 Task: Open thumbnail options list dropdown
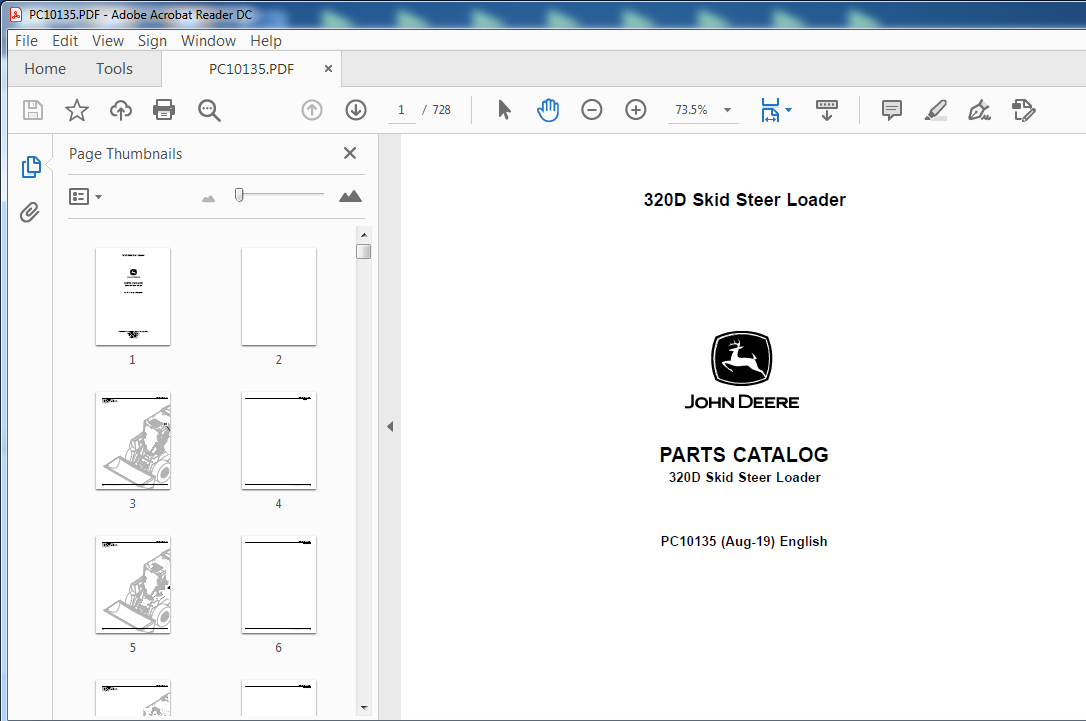click(85, 197)
